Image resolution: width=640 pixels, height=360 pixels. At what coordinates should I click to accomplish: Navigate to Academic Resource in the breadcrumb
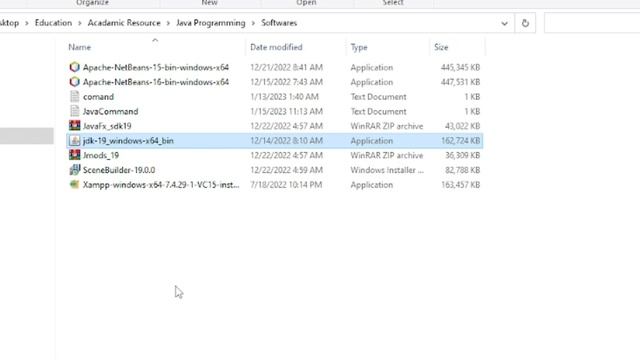[124, 23]
